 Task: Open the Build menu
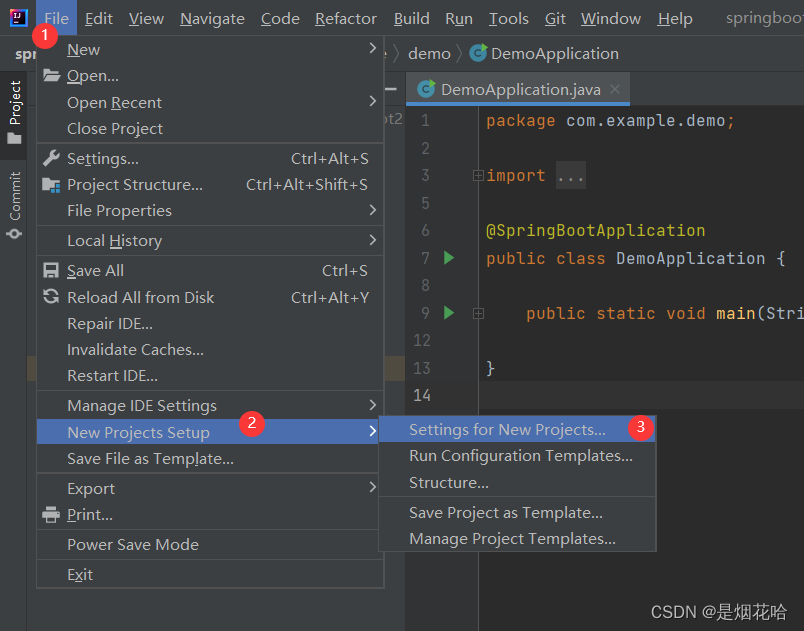[x=411, y=18]
